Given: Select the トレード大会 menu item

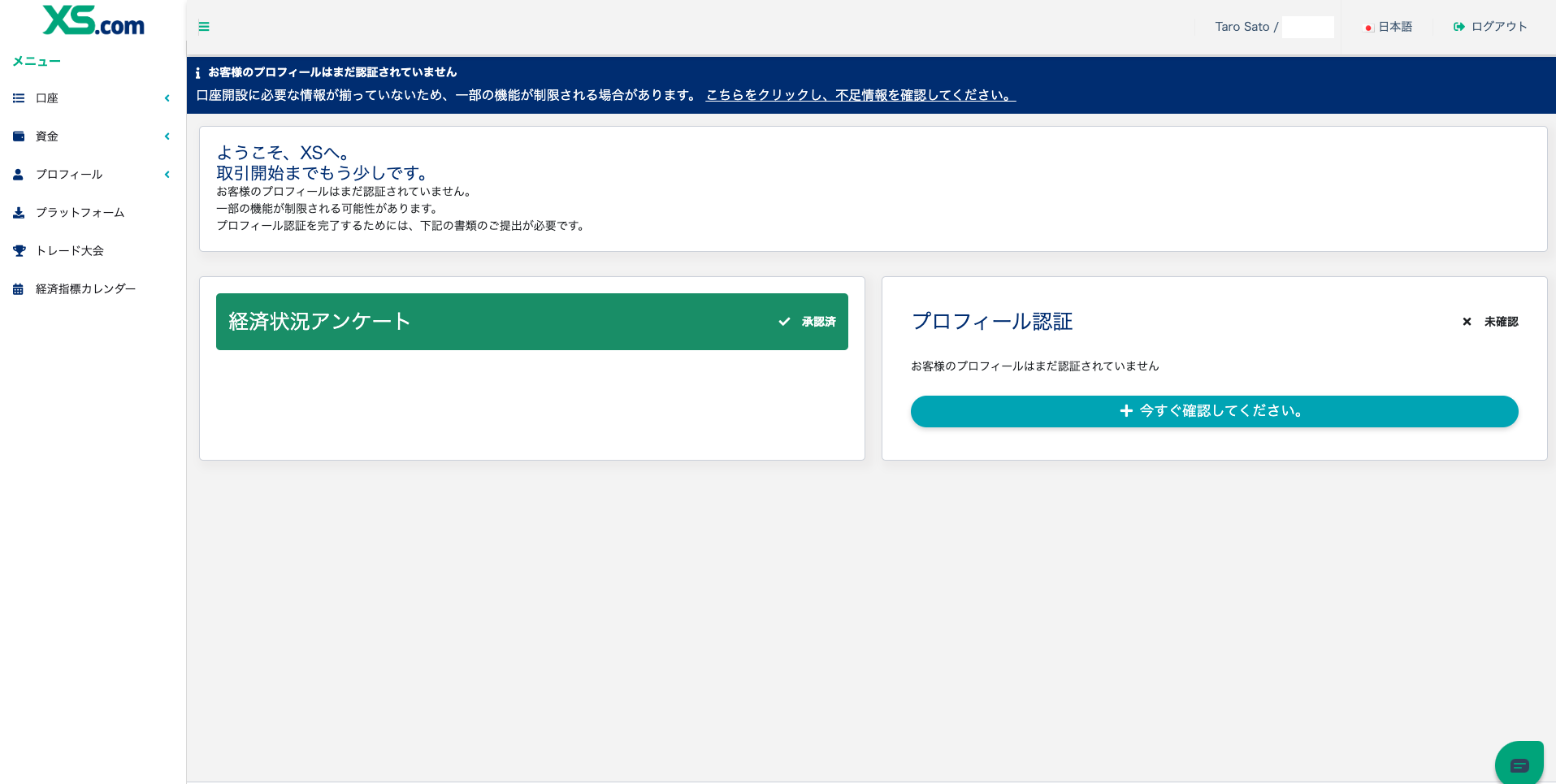Looking at the screenshot, I should 70,251.
